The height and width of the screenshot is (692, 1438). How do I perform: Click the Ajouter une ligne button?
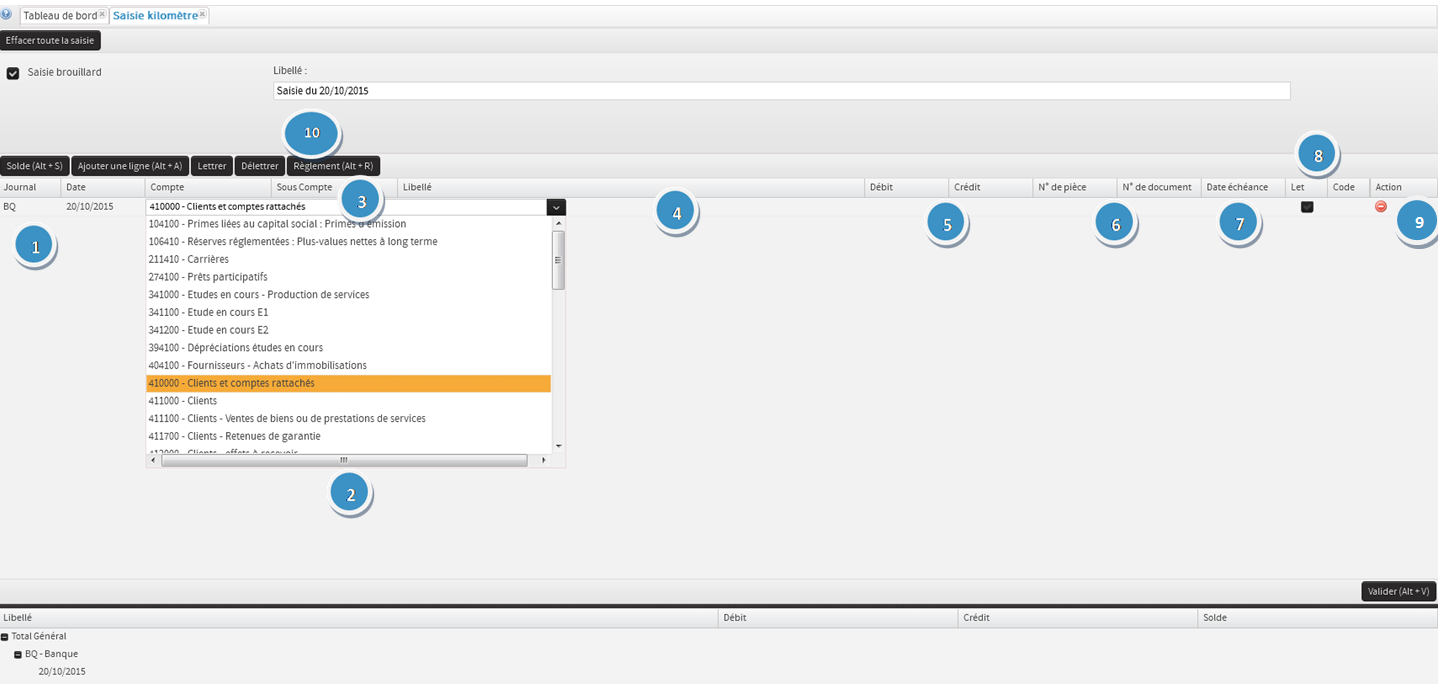(x=130, y=166)
